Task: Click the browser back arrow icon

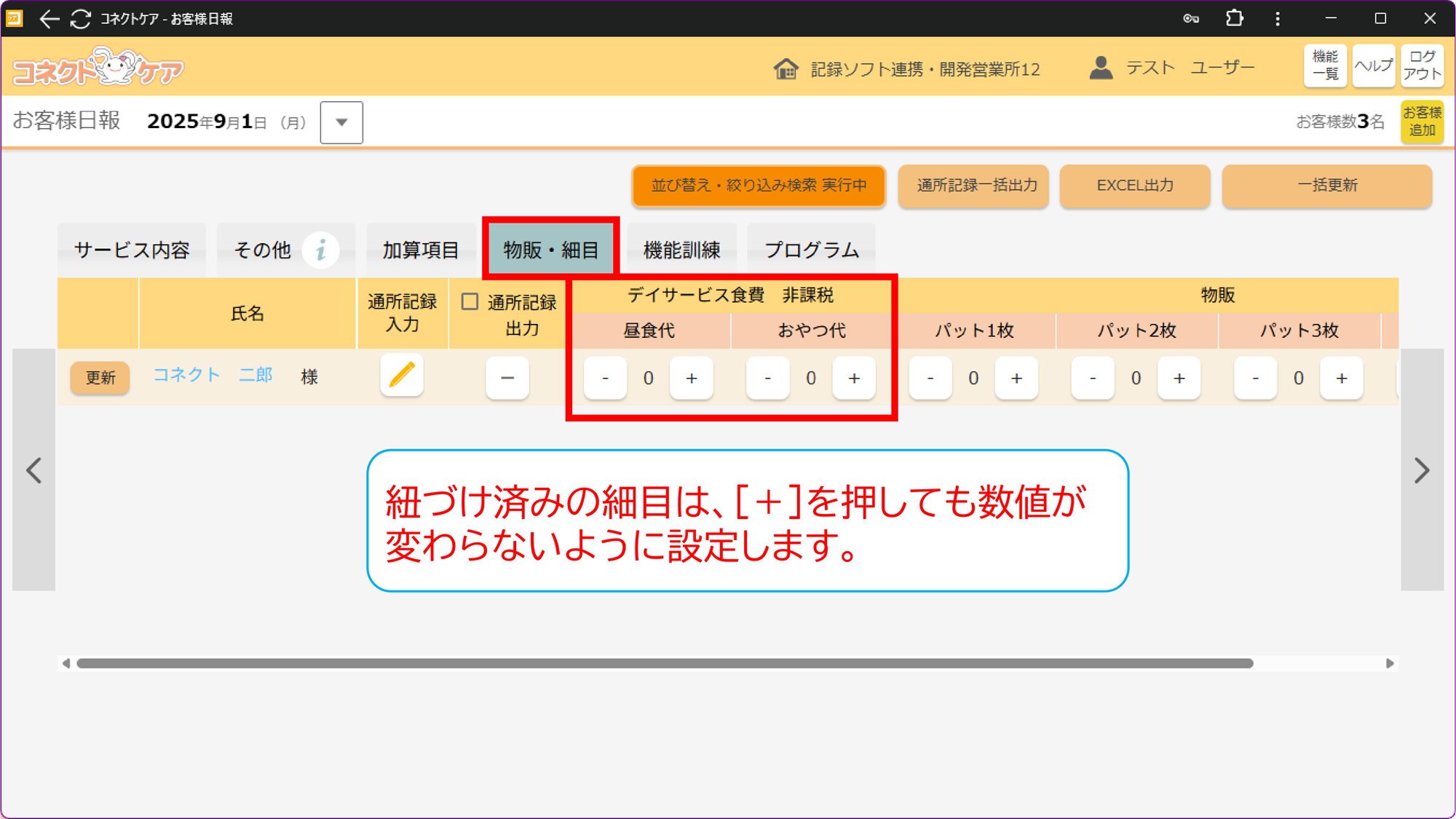Action: [x=49, y=19]
